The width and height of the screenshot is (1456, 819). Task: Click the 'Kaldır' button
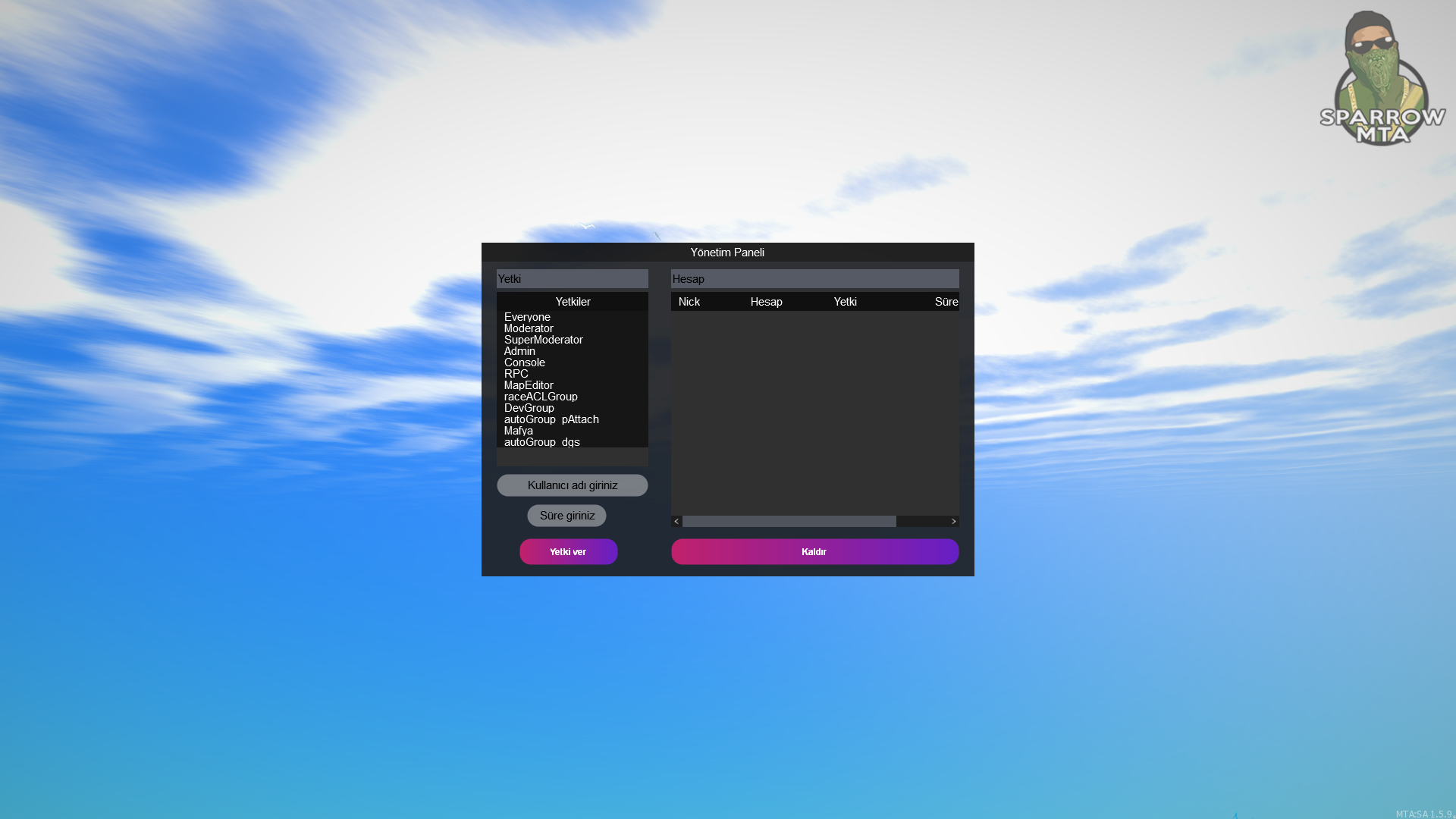click(815, 551)
